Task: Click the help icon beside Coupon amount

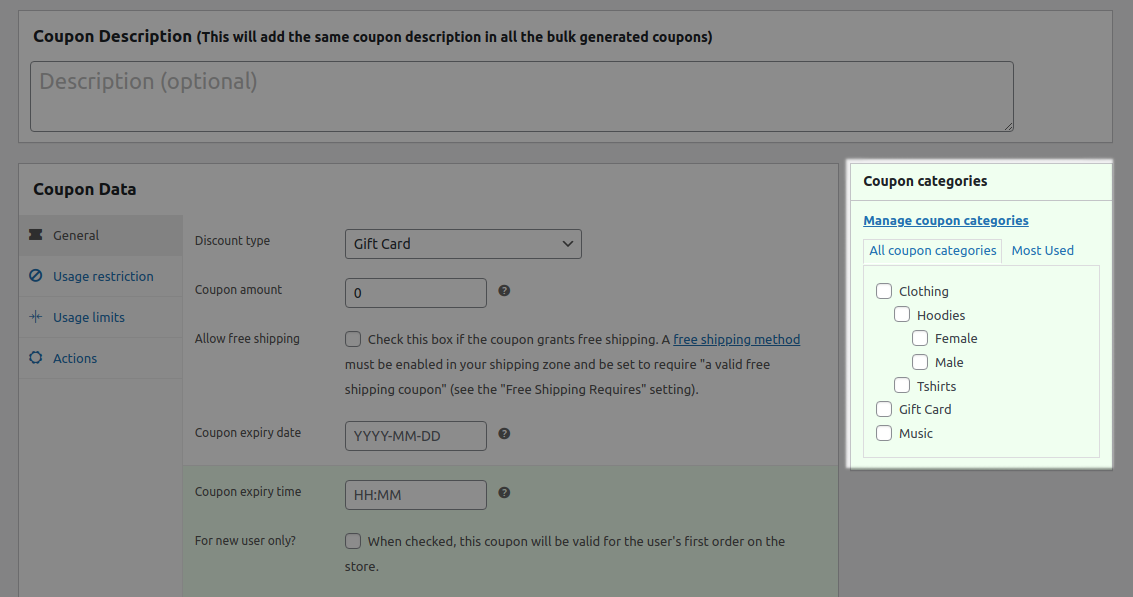Action: click(x=504, y=290)
